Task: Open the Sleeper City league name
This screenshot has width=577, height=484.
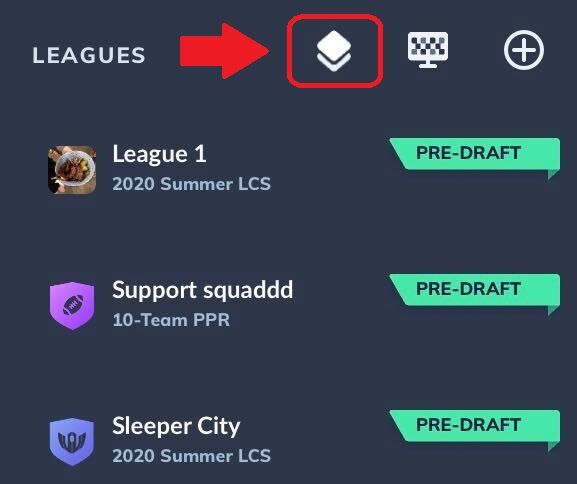Action: pos(176,426)
